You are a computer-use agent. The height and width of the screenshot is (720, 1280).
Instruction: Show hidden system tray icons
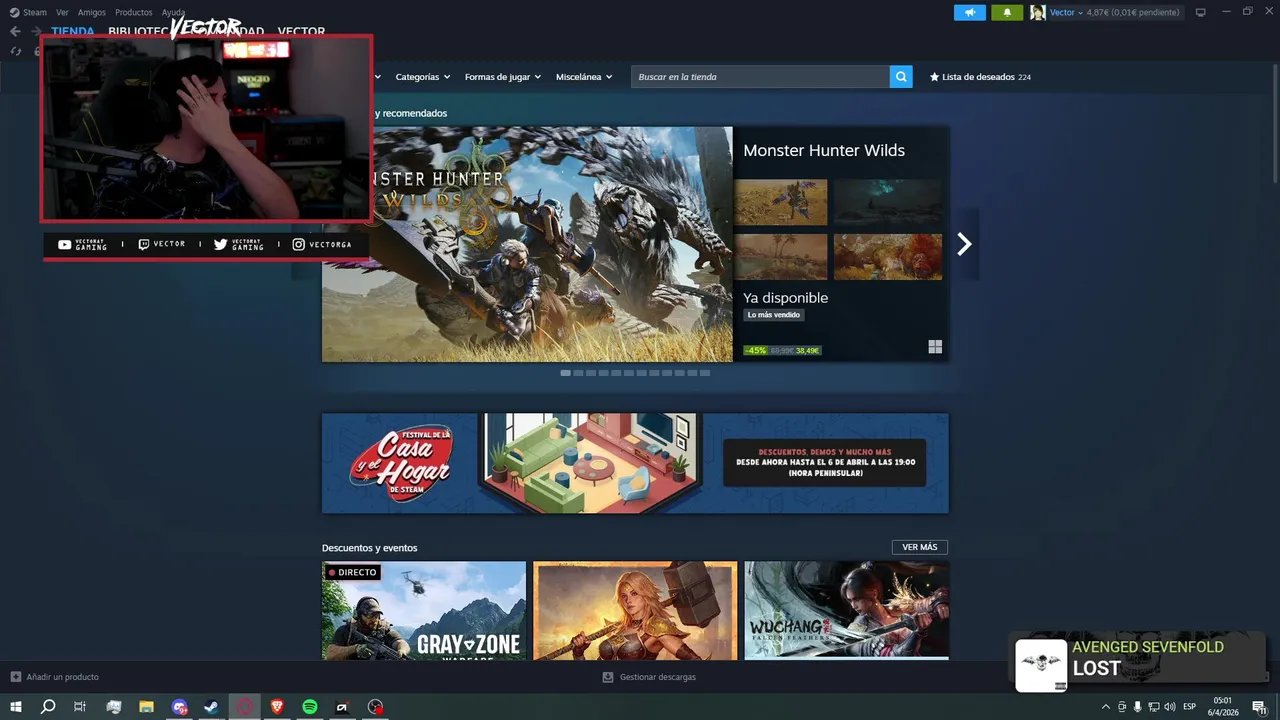click(1105, 707)
